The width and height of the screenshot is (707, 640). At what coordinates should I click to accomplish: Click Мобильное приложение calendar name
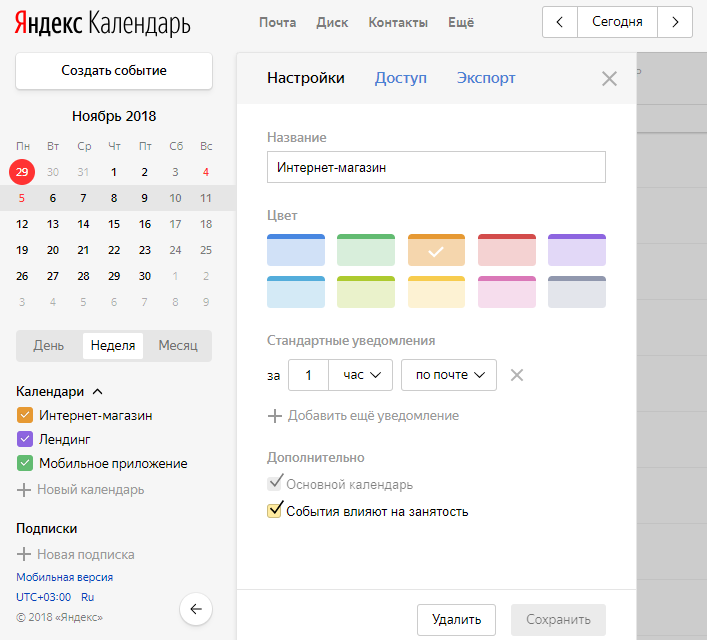click(113, 464)
